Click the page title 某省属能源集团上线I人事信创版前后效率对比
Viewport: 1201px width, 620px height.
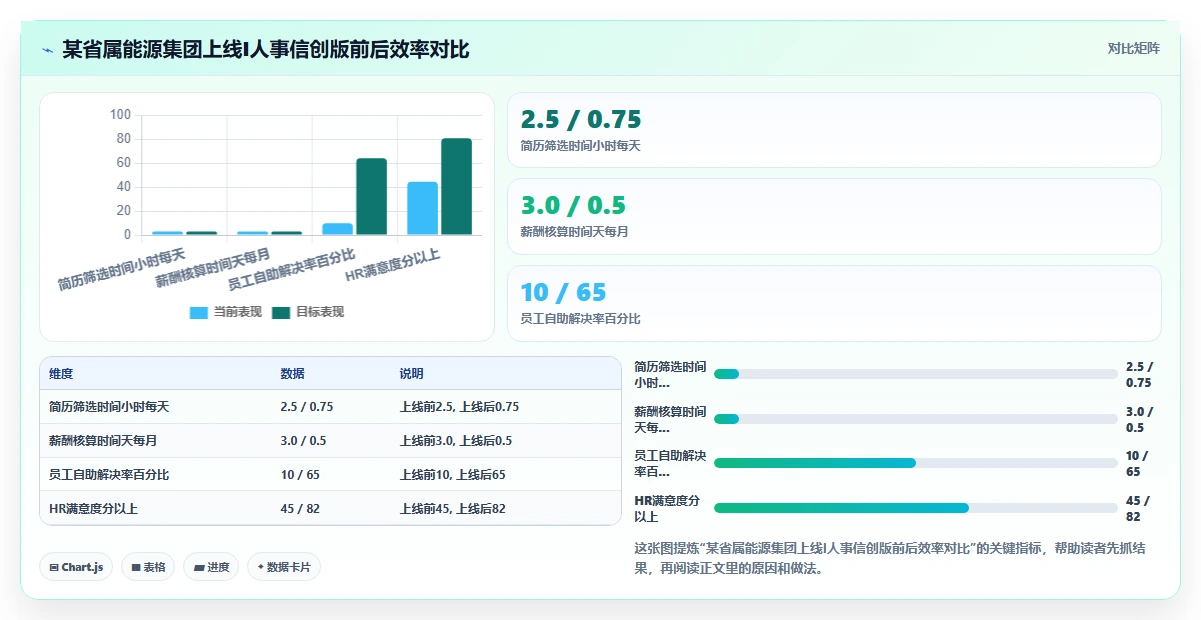[266, 50]
